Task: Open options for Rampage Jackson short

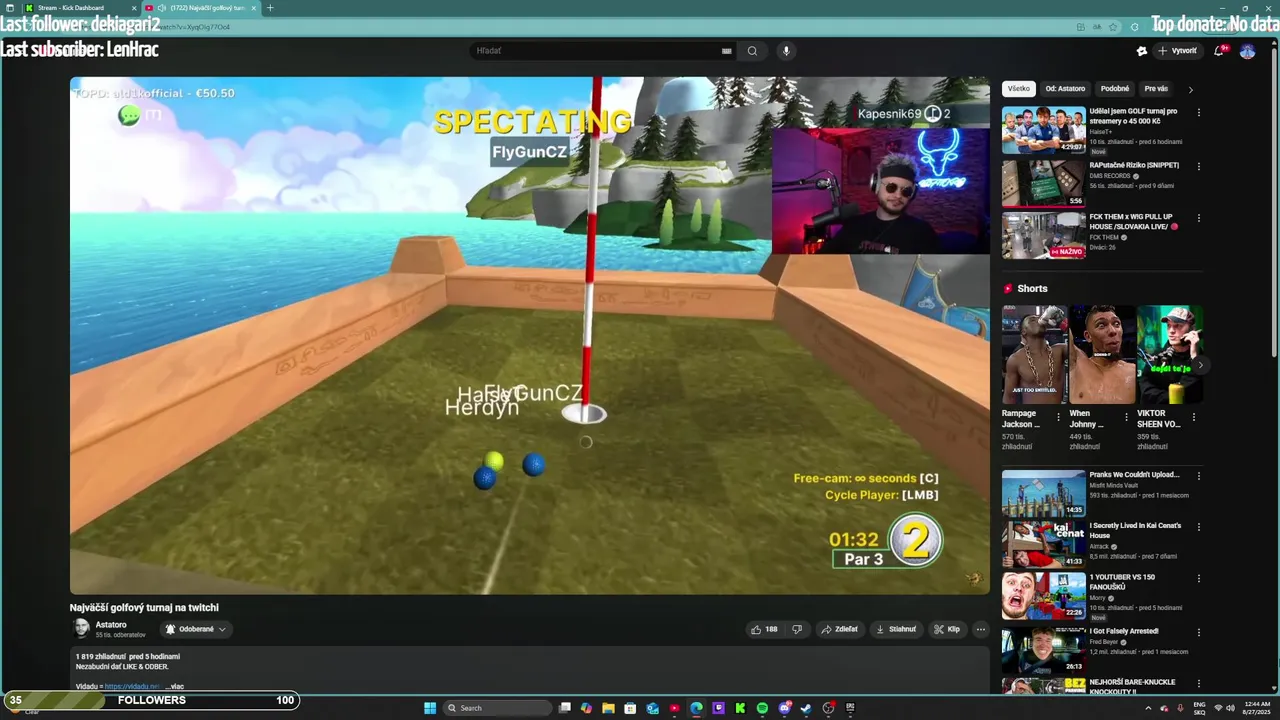Action: pos(1059,416)
